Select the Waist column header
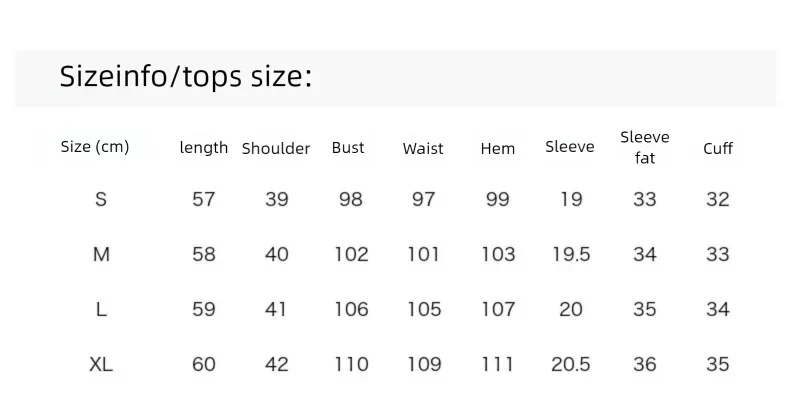 423,149
